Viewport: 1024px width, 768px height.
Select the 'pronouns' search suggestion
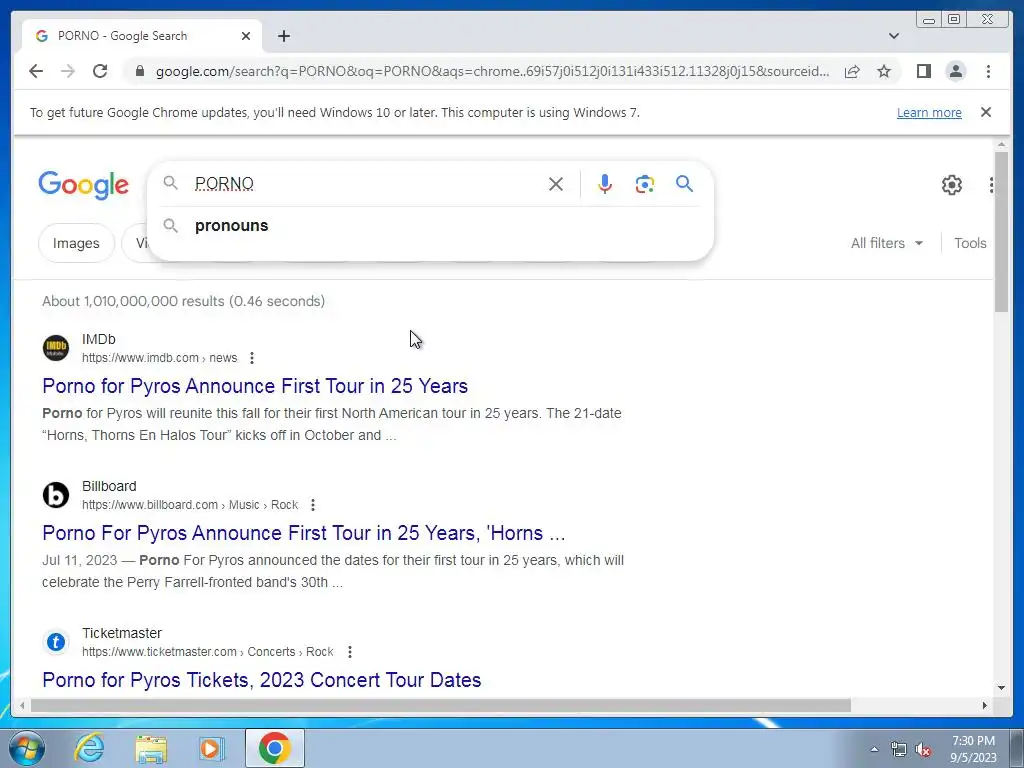[x=431, y=225]
